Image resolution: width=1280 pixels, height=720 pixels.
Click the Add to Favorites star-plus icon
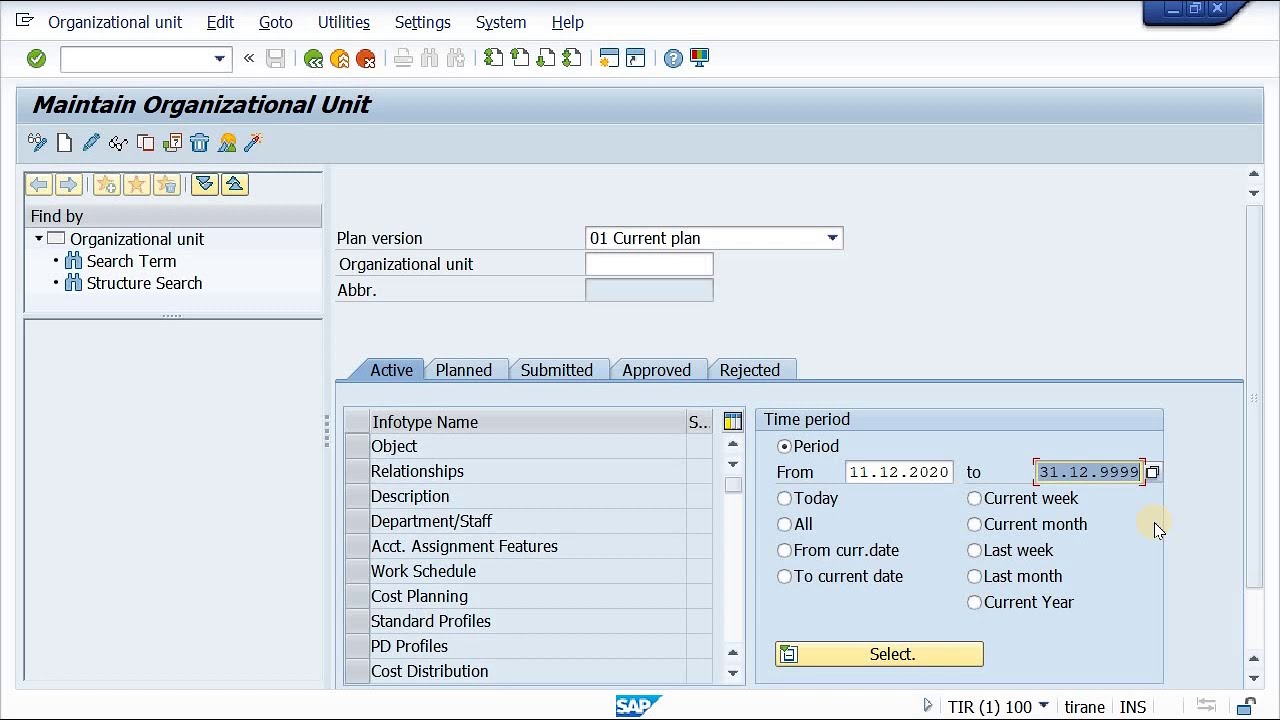pos(107,185)
